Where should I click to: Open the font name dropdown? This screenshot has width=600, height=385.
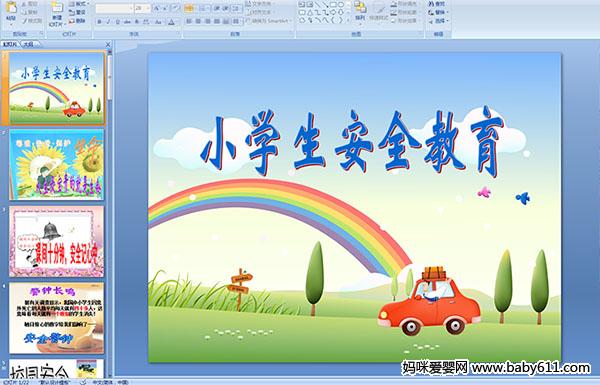point(131,8)
